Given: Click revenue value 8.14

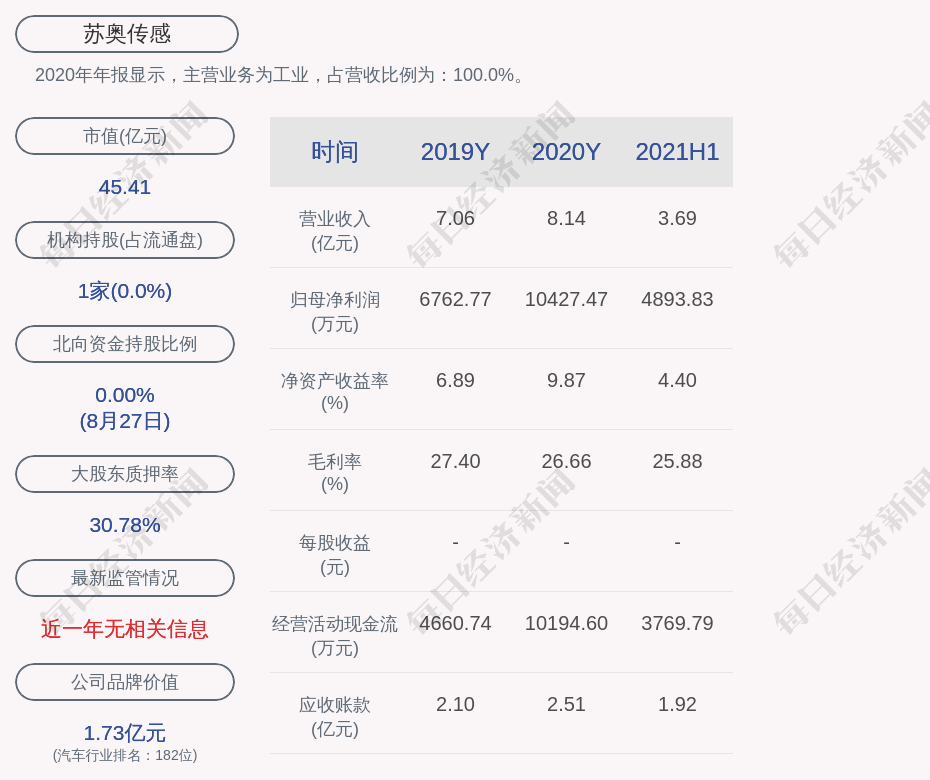Looking at the screenshot, I should point(566,218).
